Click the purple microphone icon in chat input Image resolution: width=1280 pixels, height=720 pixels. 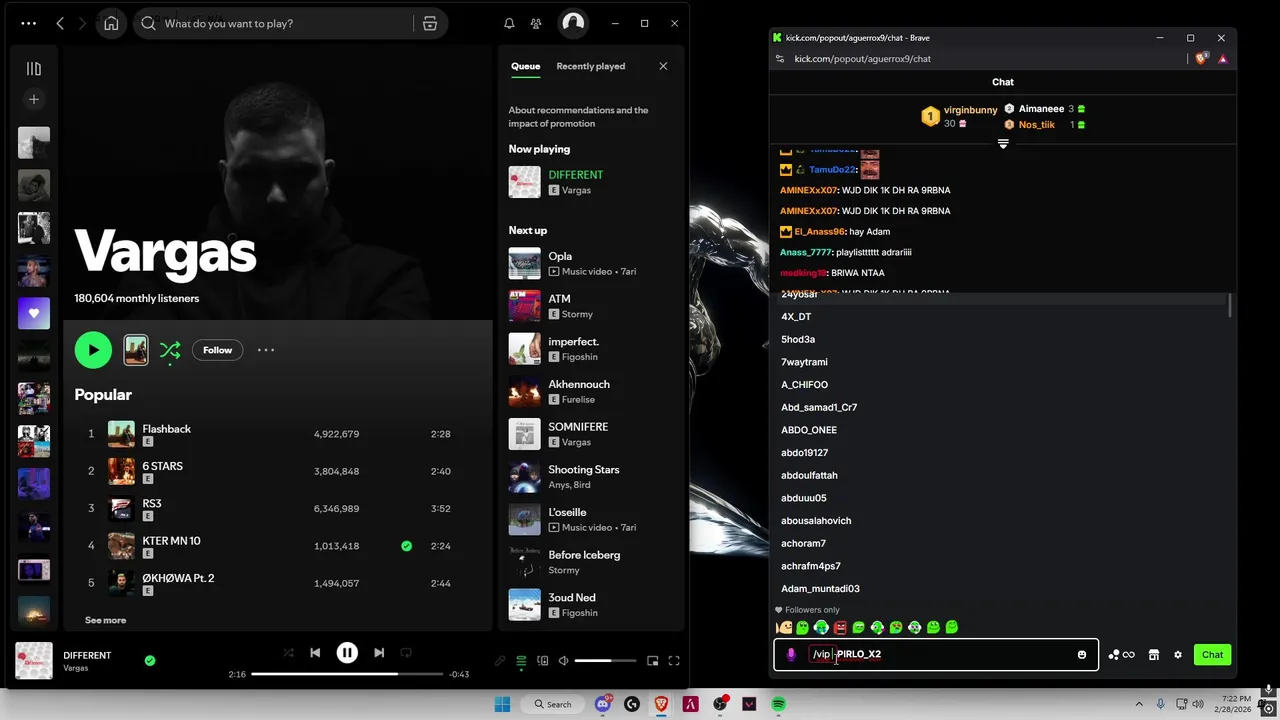pyautogui.click(x=791, y=654)
